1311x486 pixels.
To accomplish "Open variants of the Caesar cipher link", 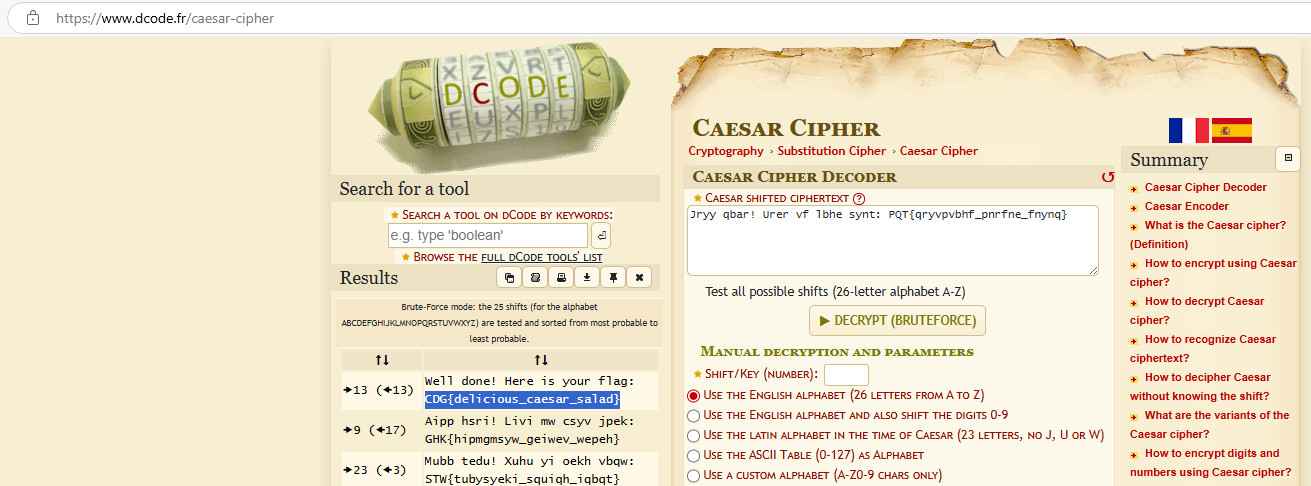I will tap(1210, 424).
